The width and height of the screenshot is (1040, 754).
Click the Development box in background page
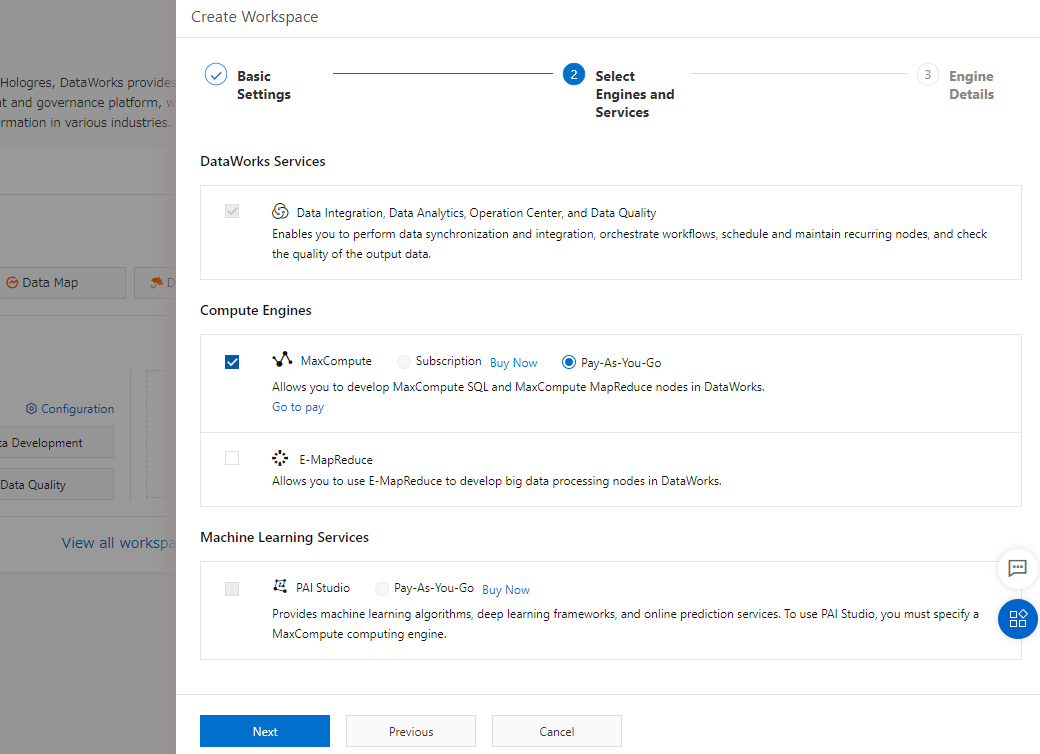(56, 442)
